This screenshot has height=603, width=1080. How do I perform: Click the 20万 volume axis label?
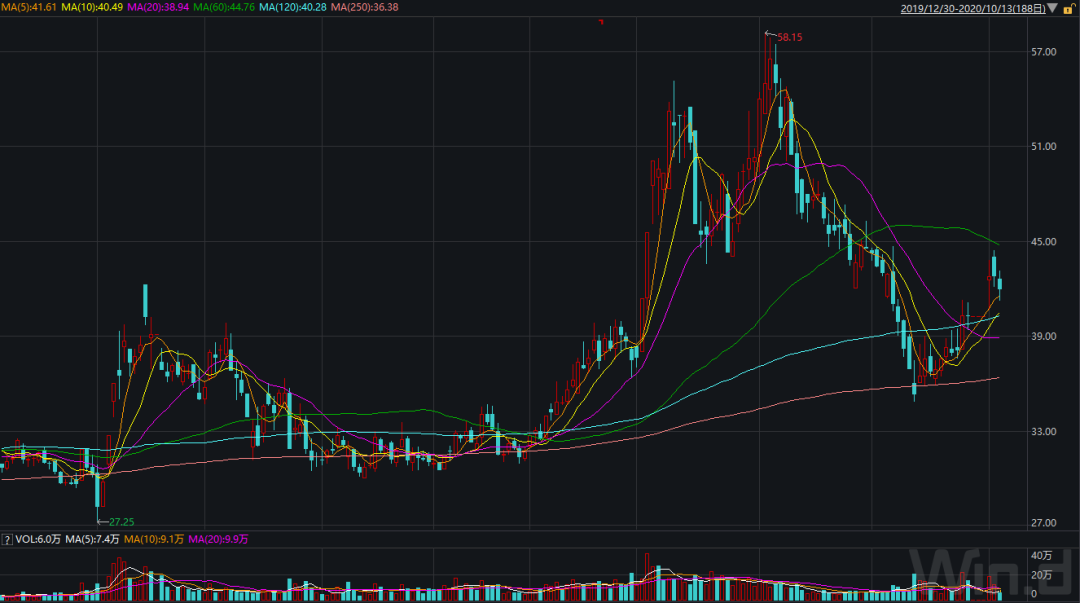pos(1041,575)
